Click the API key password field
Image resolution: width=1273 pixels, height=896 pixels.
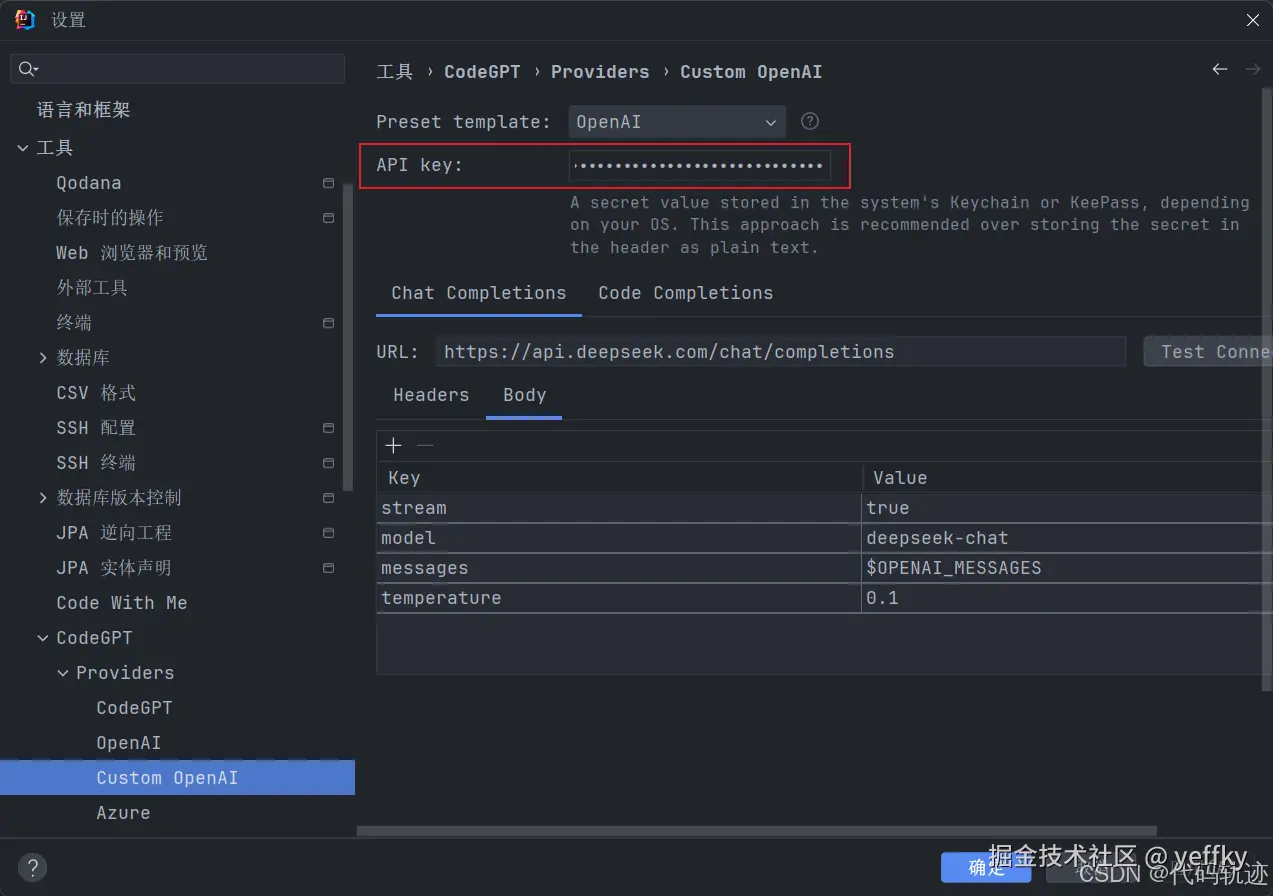pos(699,165)
